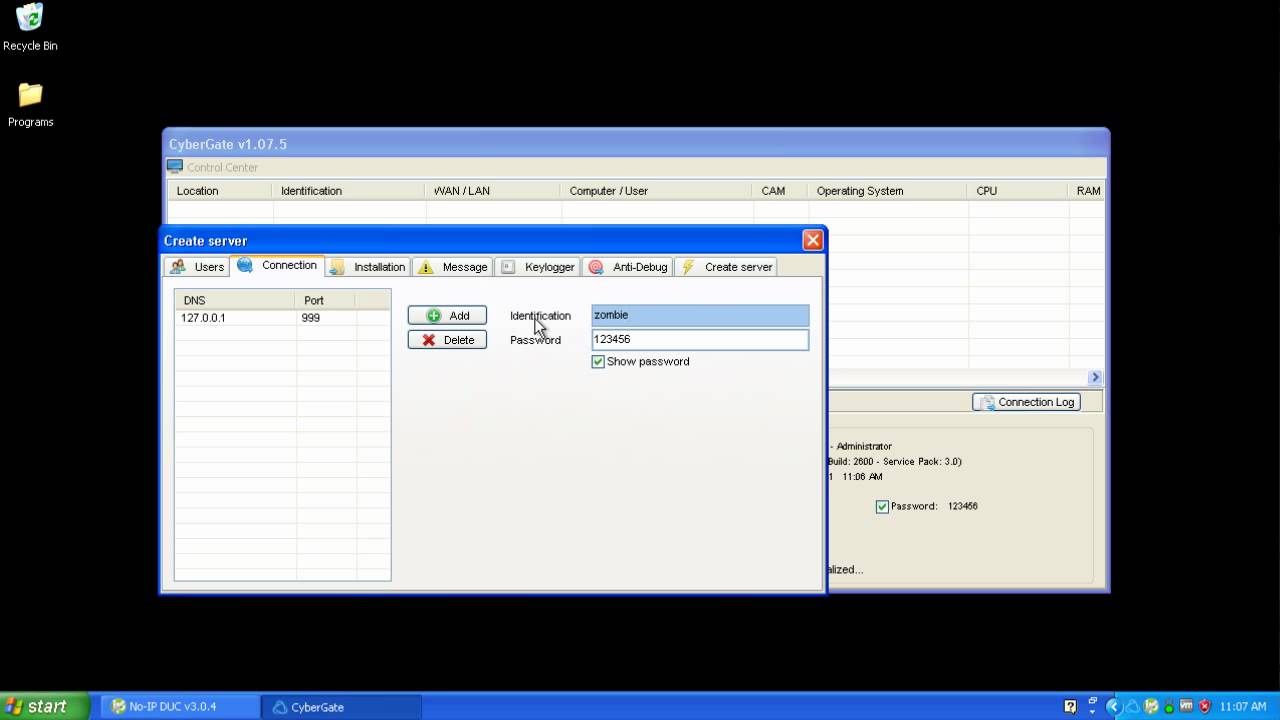Viewport: 1280px width, 720px height.
Task: Click the VMware tools tray icon
Action: (x=1186, y=707)
